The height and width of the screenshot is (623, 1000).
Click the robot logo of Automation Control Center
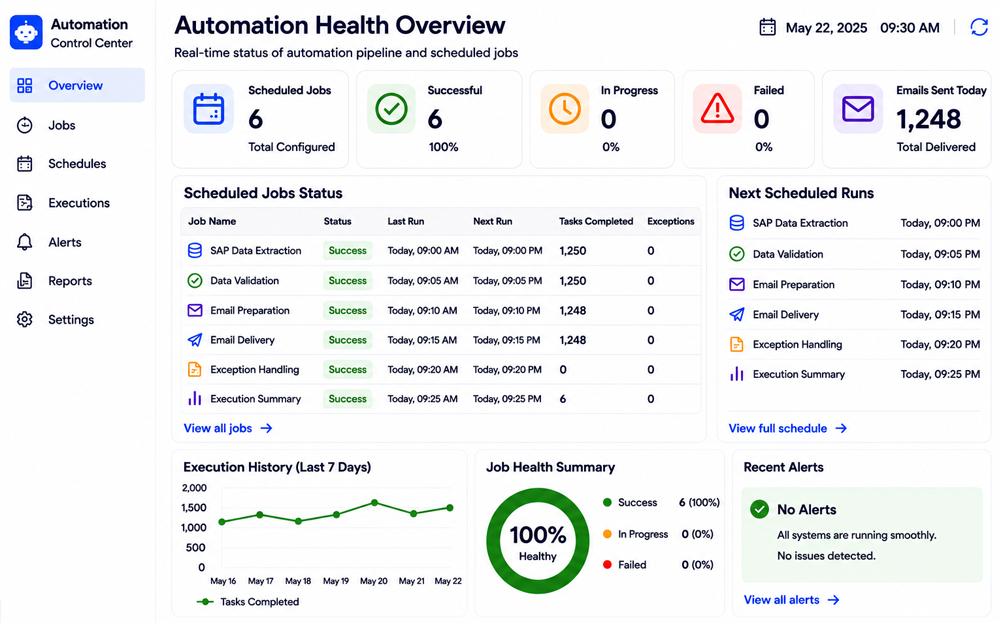pos(26,33)
